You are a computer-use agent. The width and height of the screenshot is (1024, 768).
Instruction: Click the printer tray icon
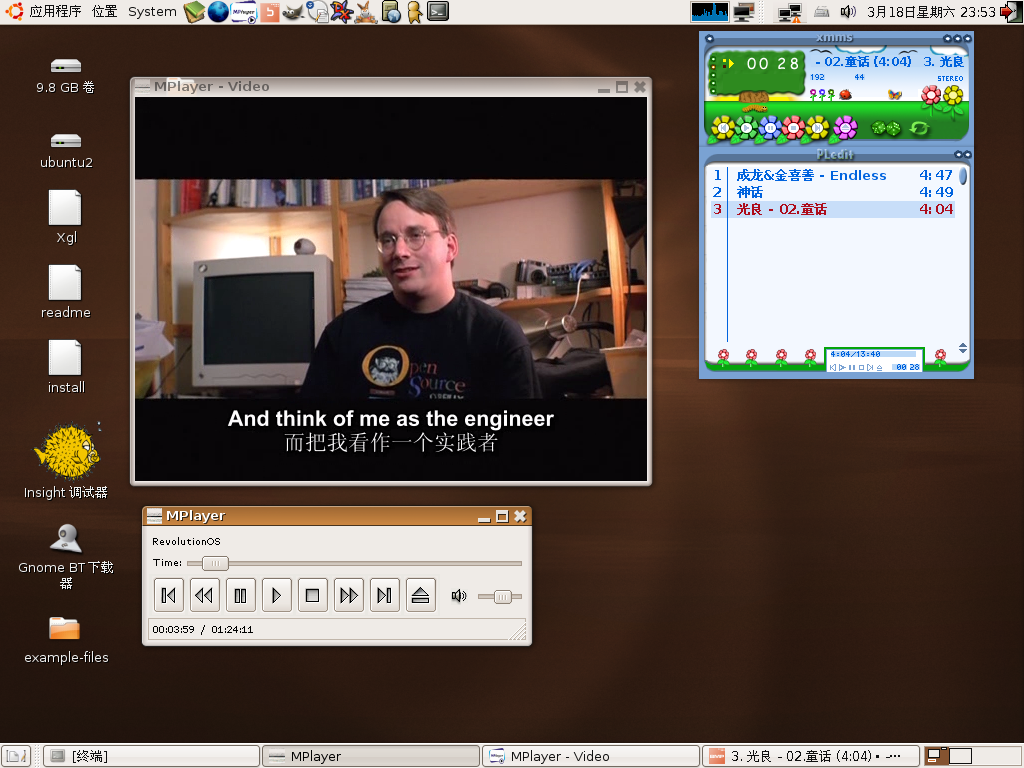[x=822, y=12]
